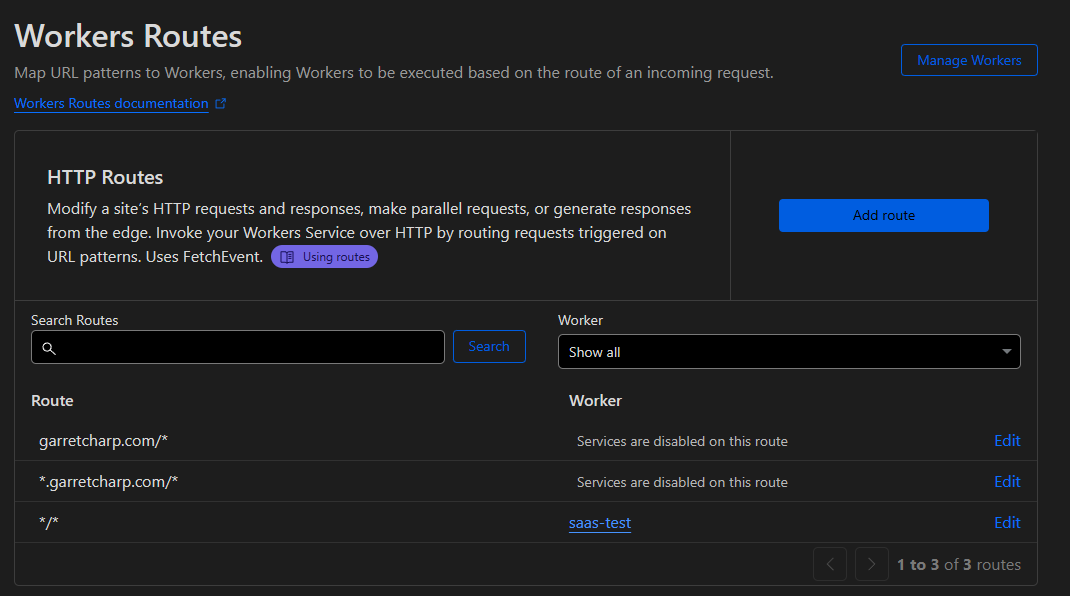Edit the */* route

click(x=1006, y=523)
